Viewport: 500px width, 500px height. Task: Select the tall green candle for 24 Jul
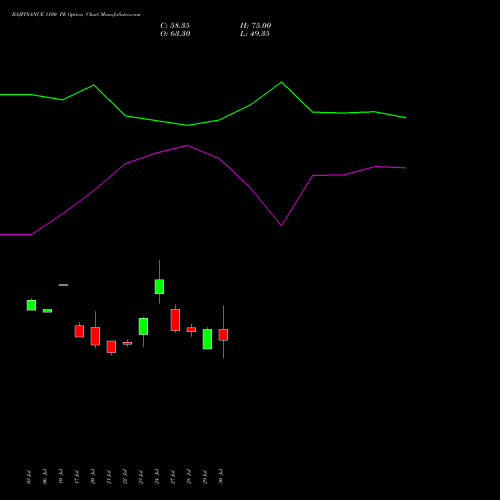point(159,287)
